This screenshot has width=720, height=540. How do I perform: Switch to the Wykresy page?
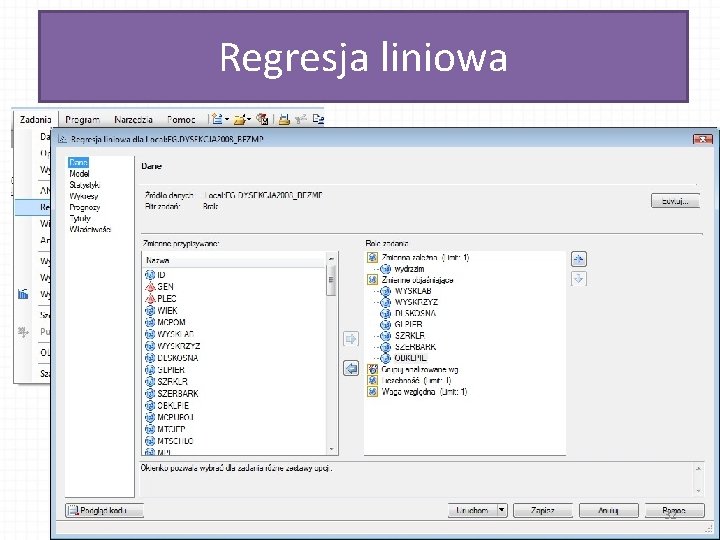point(84,196)
